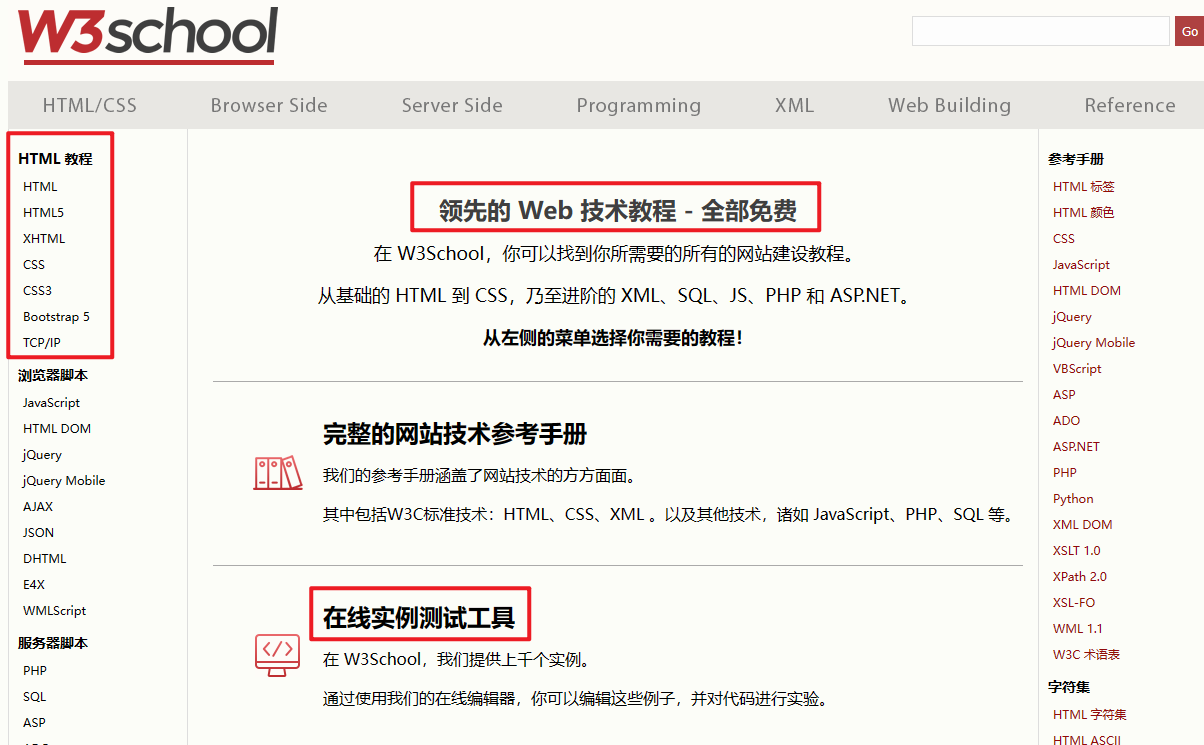1204x745 pixels.
Task: Select the HTML5 tutorial link
Action: (44, 212)
